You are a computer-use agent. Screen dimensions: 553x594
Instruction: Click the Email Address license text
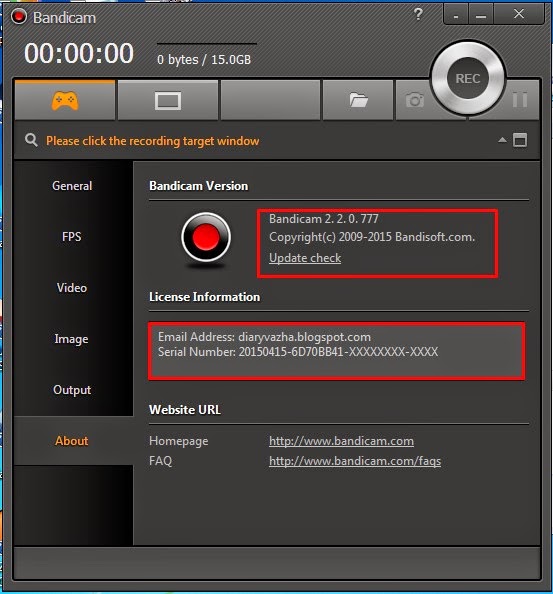coord(264,337)
